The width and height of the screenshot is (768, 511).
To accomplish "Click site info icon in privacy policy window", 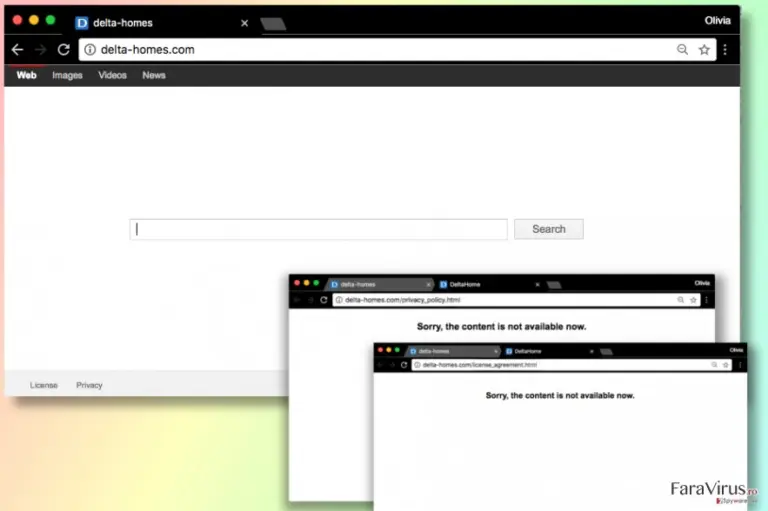I will point(339,300).
